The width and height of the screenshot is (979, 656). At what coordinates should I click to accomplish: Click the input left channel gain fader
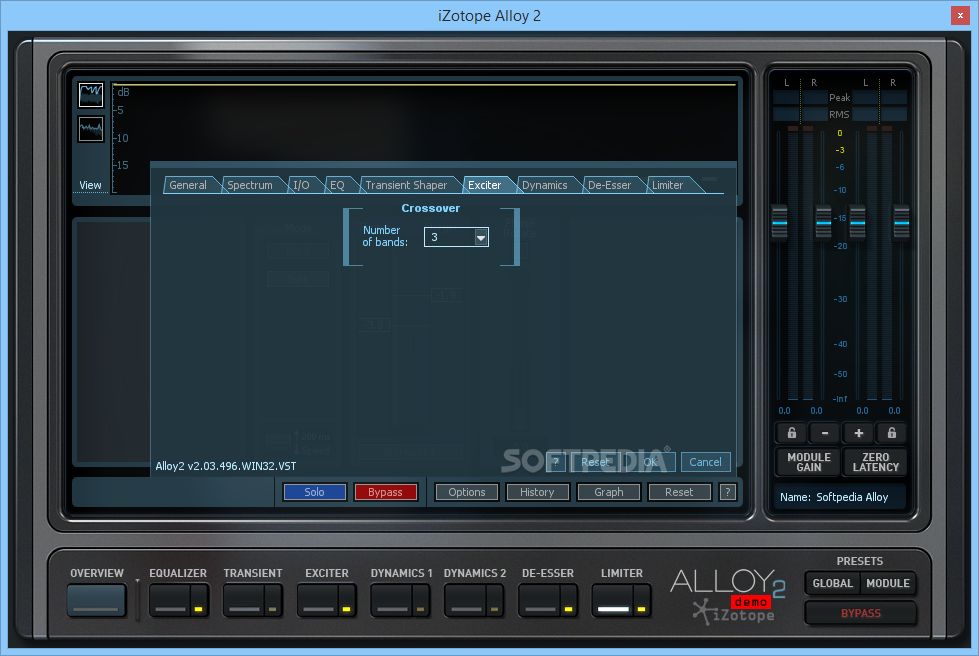(779, 222)
